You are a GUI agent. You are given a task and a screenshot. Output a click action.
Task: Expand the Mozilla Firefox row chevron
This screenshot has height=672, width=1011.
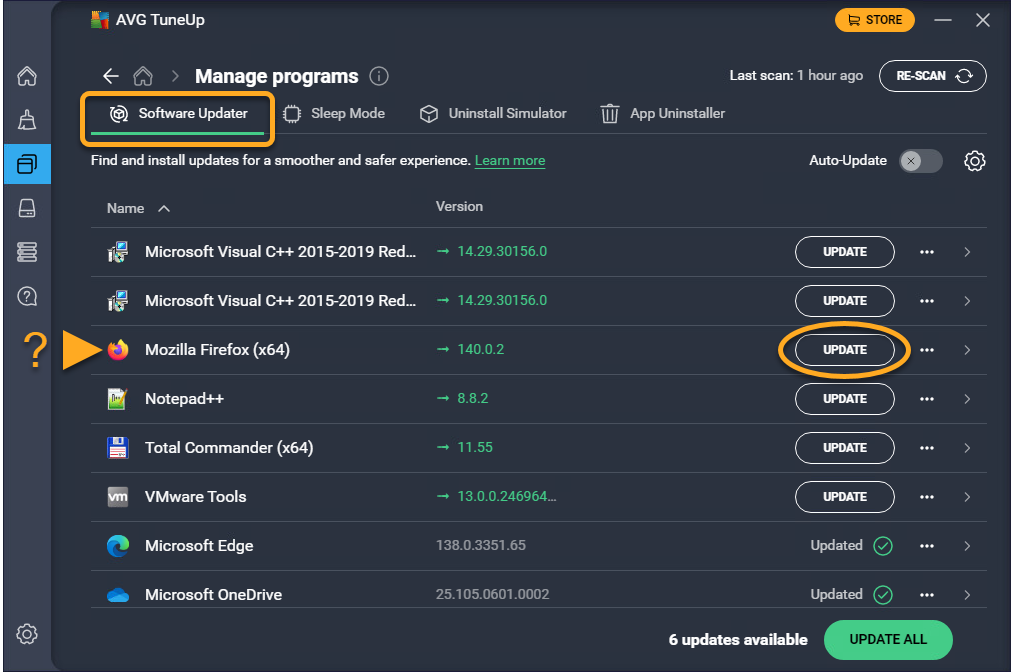967,350
